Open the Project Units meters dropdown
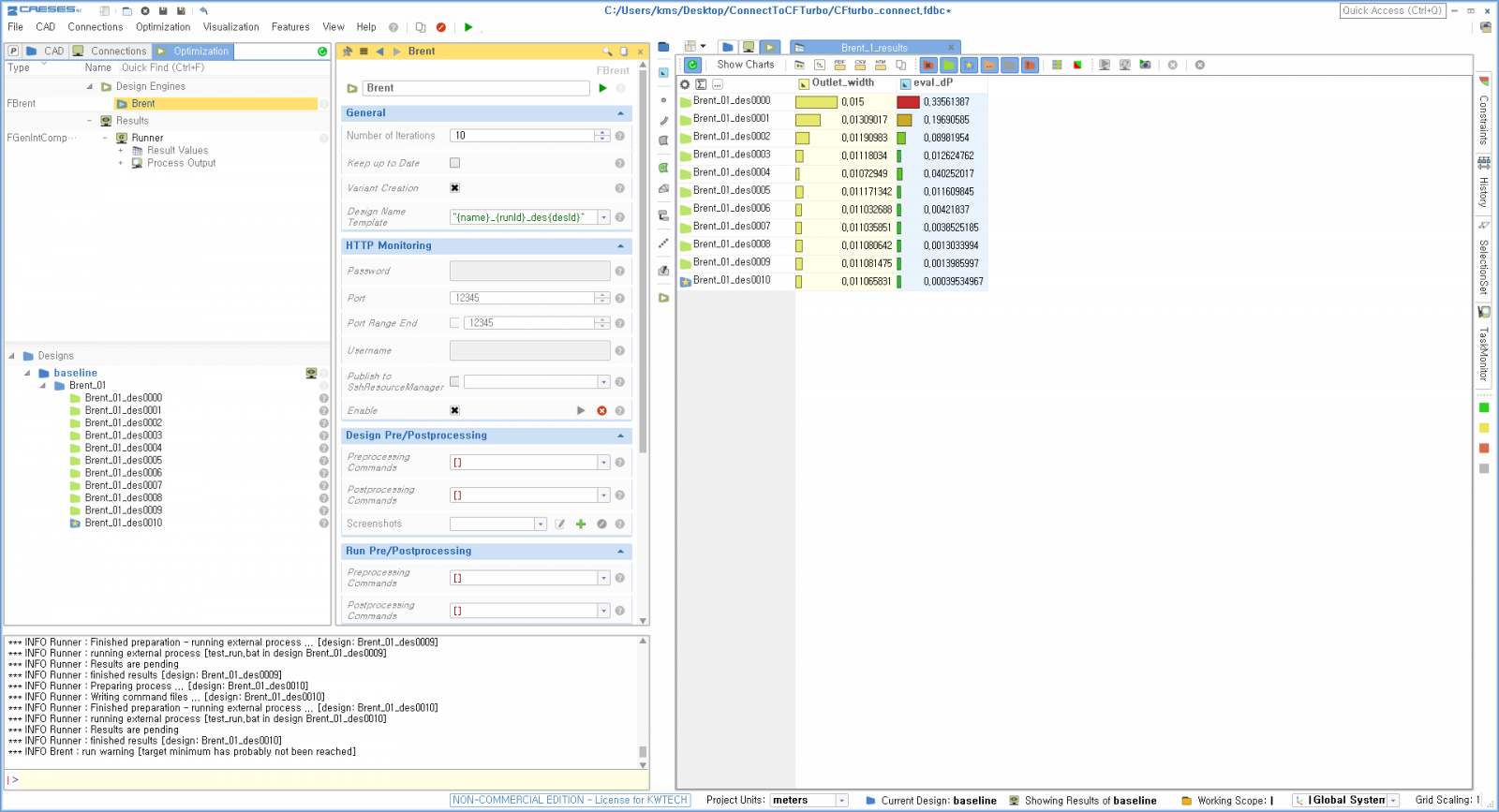The height and width of the screenshot is (812, 1499). click(x=842, y=801)
